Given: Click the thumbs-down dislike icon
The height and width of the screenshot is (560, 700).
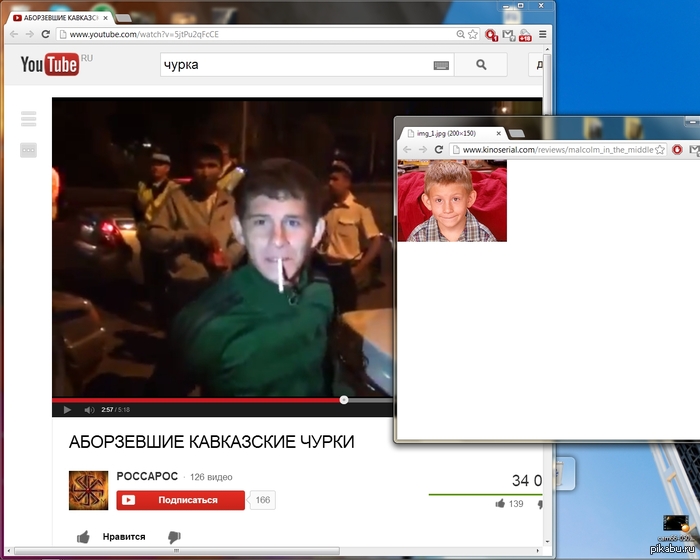Looking at the screenshot, I should point(173,537).
